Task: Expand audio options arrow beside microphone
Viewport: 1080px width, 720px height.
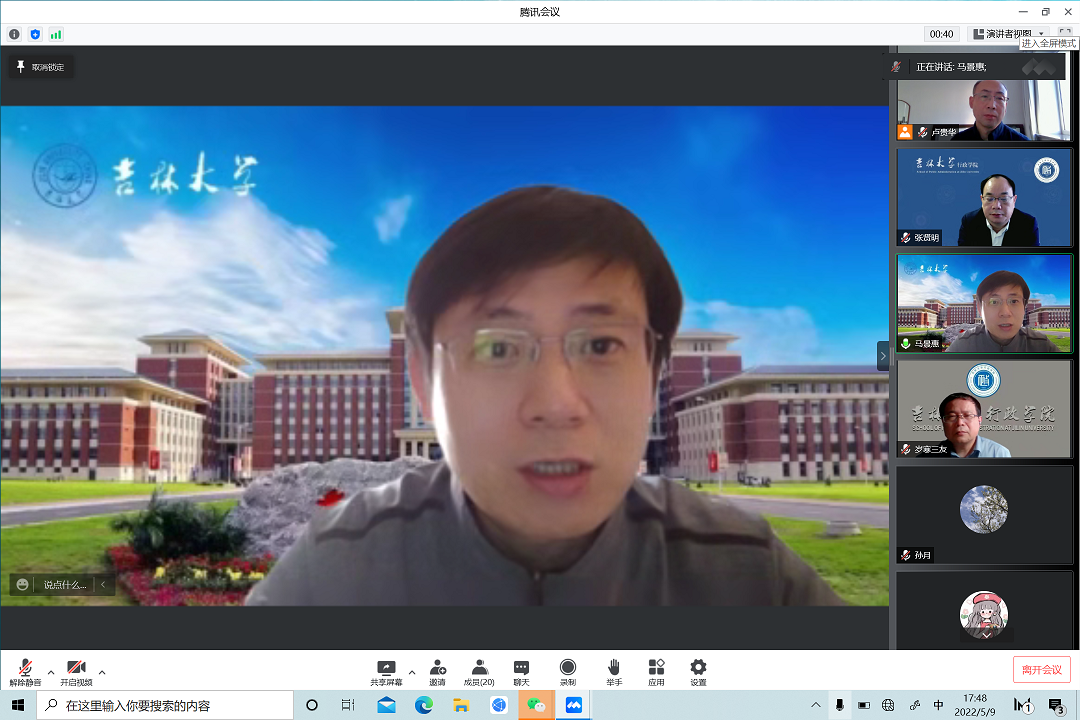Action: coord(51,671)
